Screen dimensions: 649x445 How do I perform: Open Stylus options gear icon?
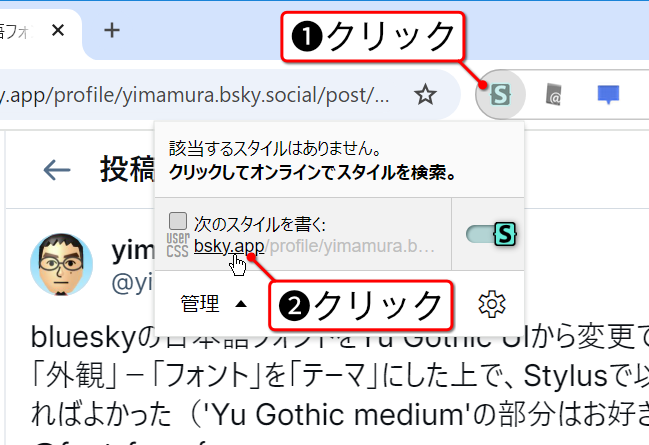[x=491, y=305]
